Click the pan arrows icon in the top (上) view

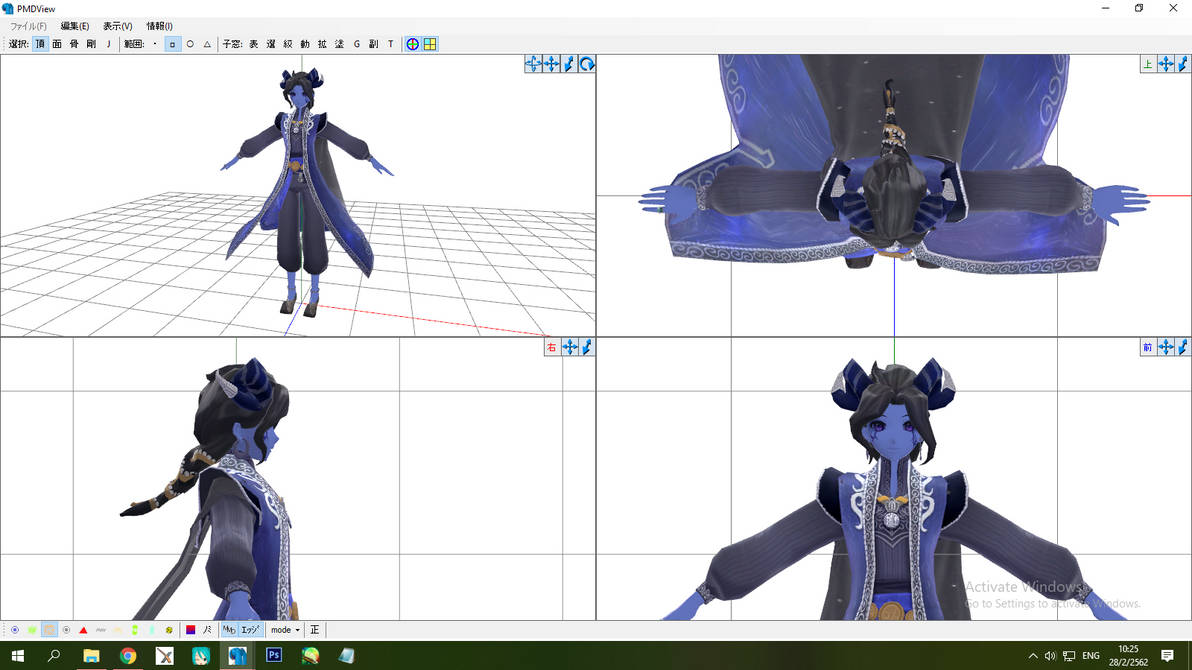pyautogui.click(x=1165, y=65)
